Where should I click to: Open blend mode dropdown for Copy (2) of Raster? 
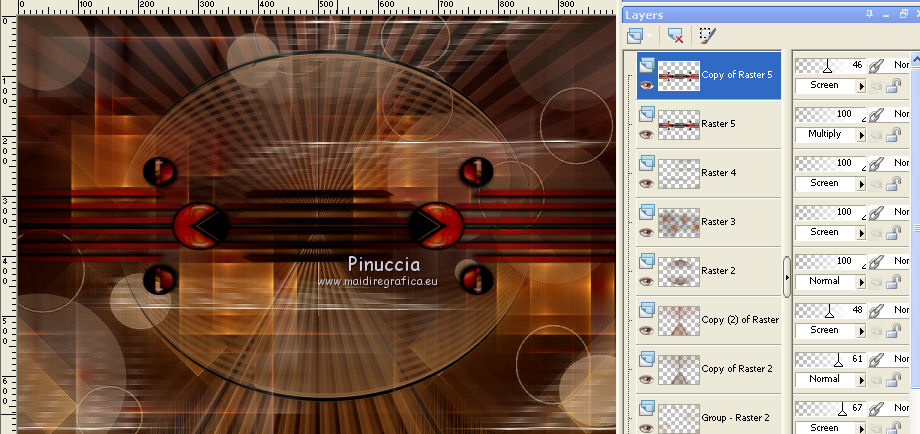861,331
